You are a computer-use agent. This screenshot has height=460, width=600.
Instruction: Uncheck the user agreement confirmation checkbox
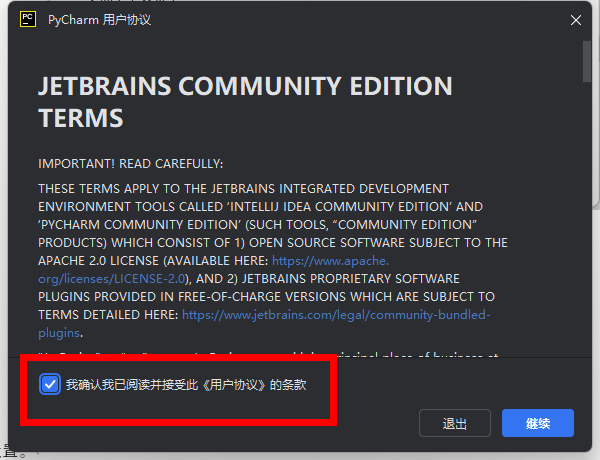(x=50, y=384)
